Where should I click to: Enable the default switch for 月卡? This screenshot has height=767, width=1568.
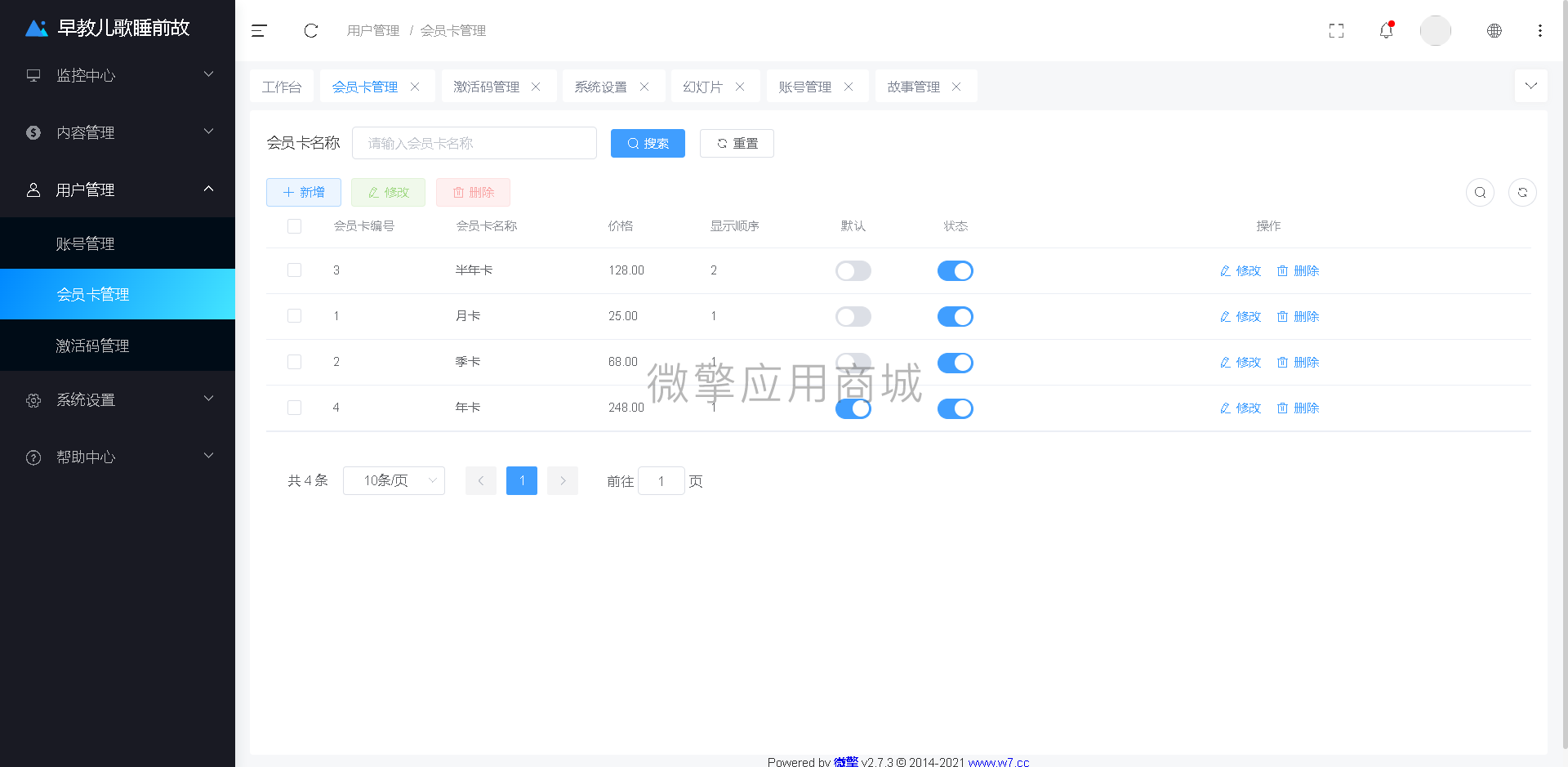853,317
